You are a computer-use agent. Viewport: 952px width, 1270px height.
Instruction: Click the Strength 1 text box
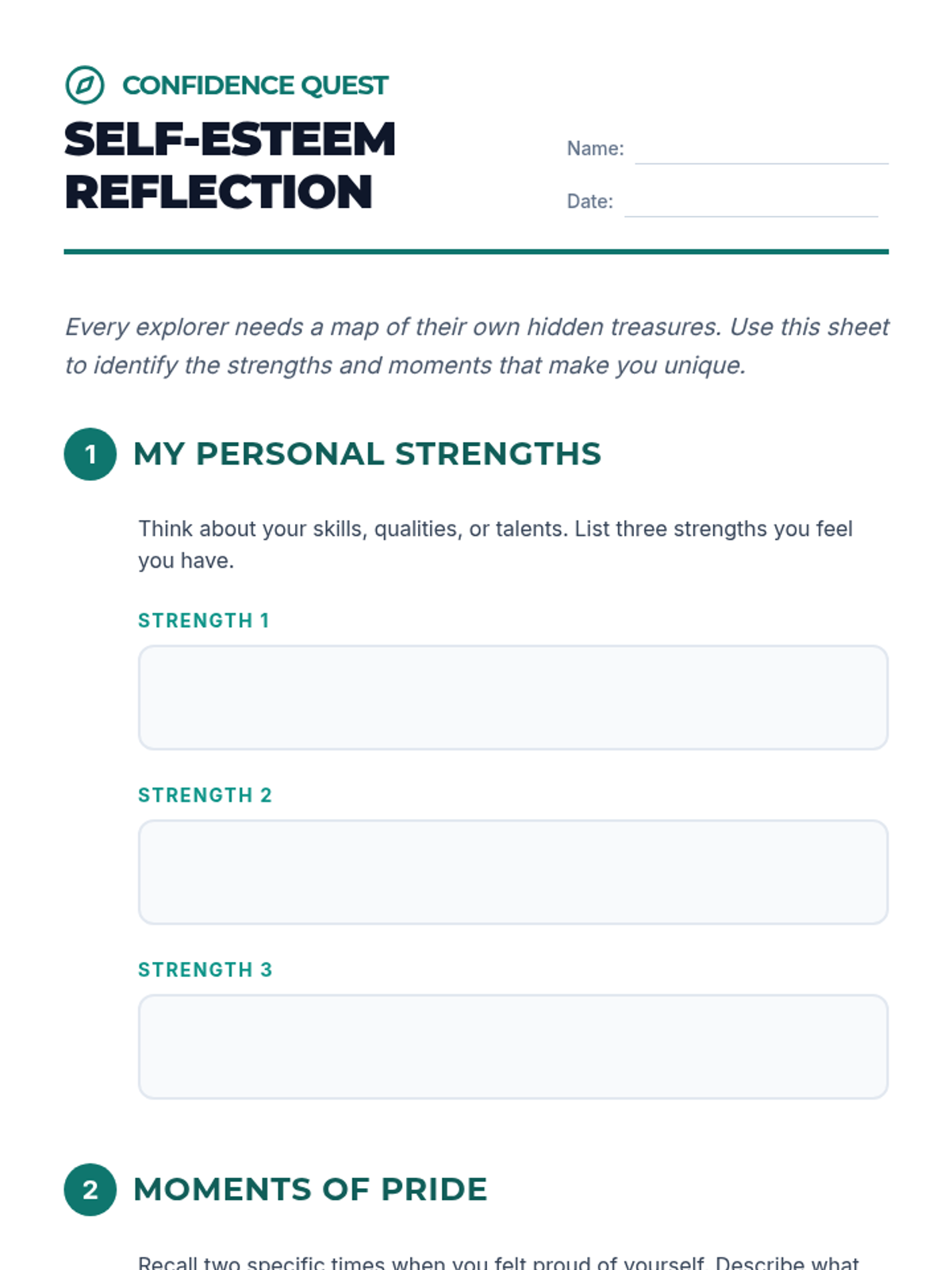pos(513,698)
